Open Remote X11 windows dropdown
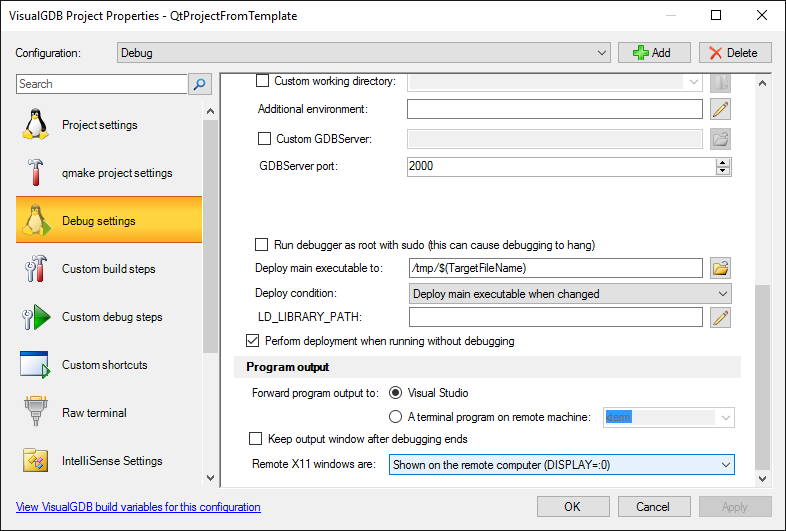This screenshot has height=531, width=786. (561, 465)
